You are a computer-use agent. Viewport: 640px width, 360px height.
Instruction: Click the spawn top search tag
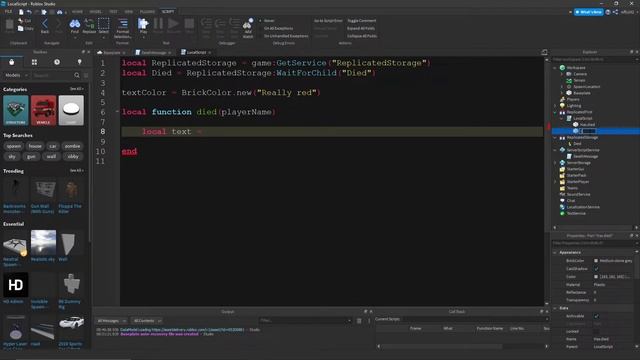[x=13, y=146]
